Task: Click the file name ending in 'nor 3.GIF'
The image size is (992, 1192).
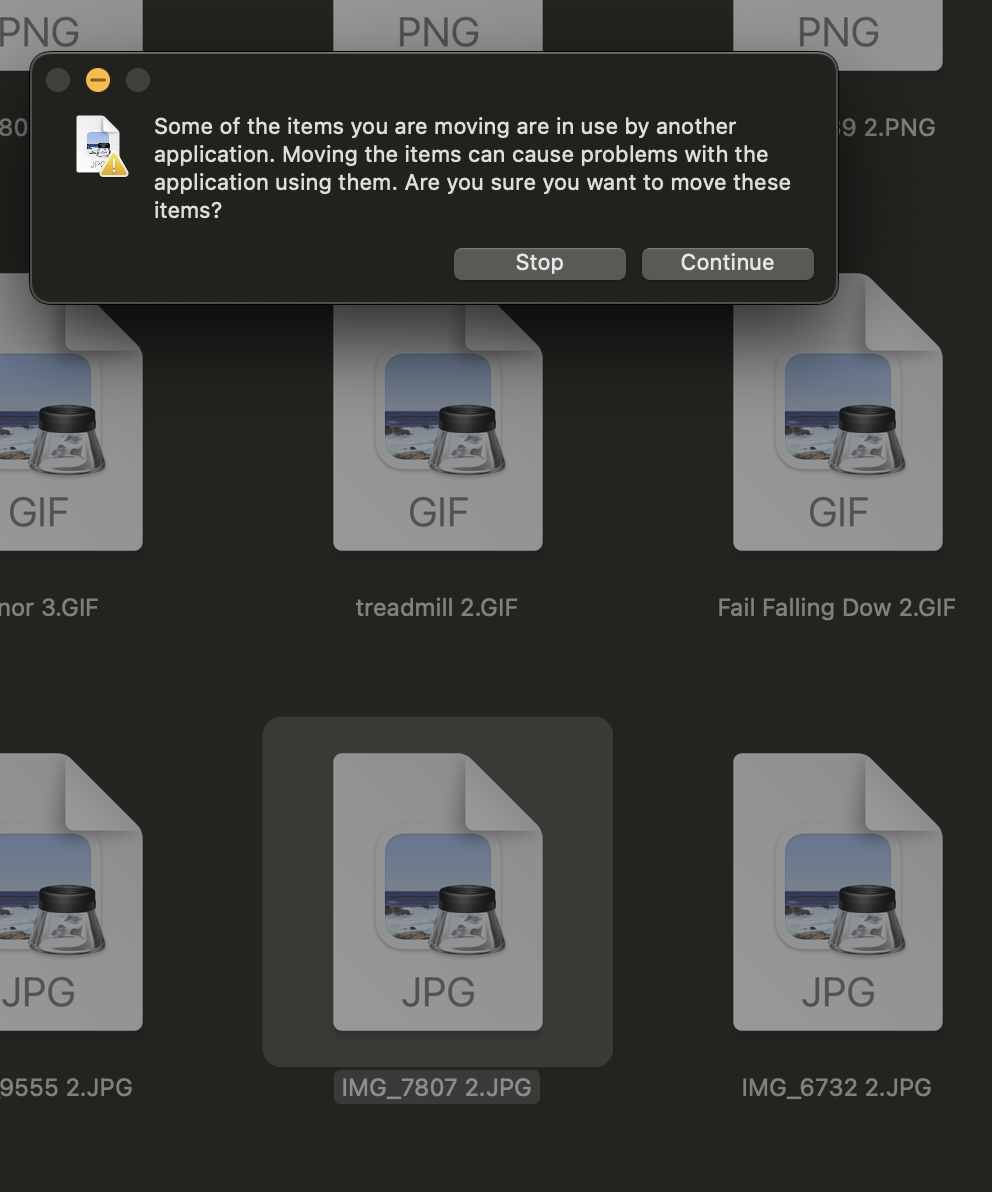Action: tap(49, 607)
